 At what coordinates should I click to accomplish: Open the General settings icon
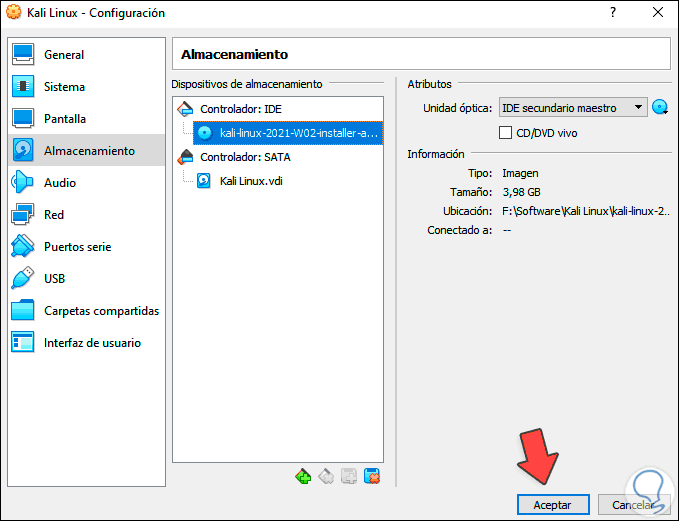pos(23,55)
